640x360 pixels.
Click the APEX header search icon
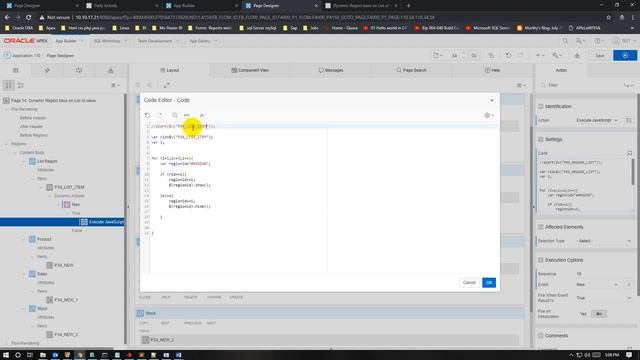[x=565, y=41]
